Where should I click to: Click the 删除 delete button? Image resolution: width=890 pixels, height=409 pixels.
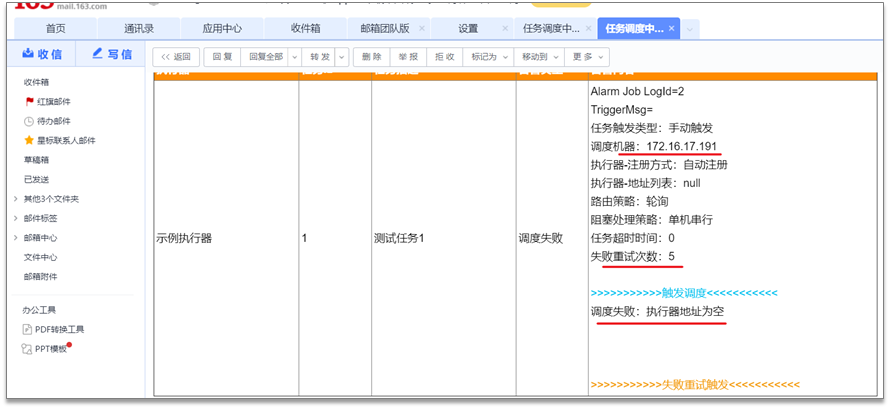[372, 57]
